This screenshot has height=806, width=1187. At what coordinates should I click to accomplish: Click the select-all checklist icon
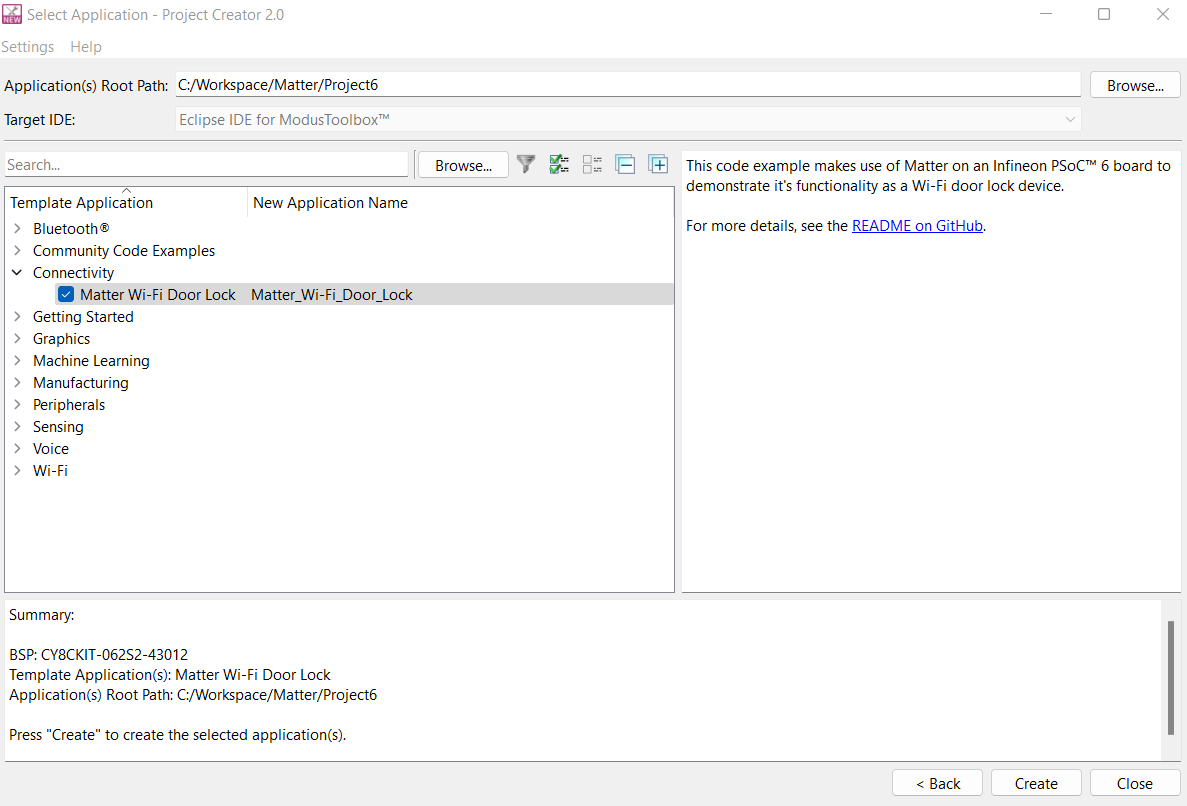tap(559, 163)
